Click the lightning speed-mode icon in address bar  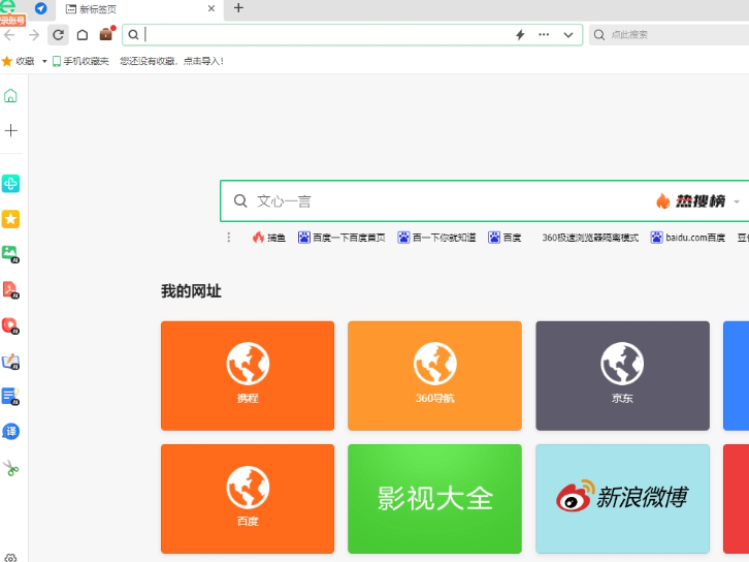(520, 34)
